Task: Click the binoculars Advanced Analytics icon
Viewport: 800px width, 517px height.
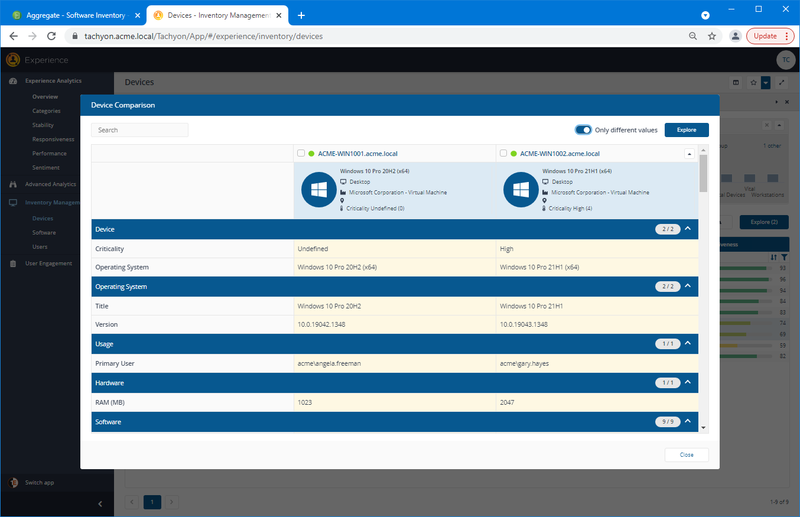Action: tap(13, 184)
